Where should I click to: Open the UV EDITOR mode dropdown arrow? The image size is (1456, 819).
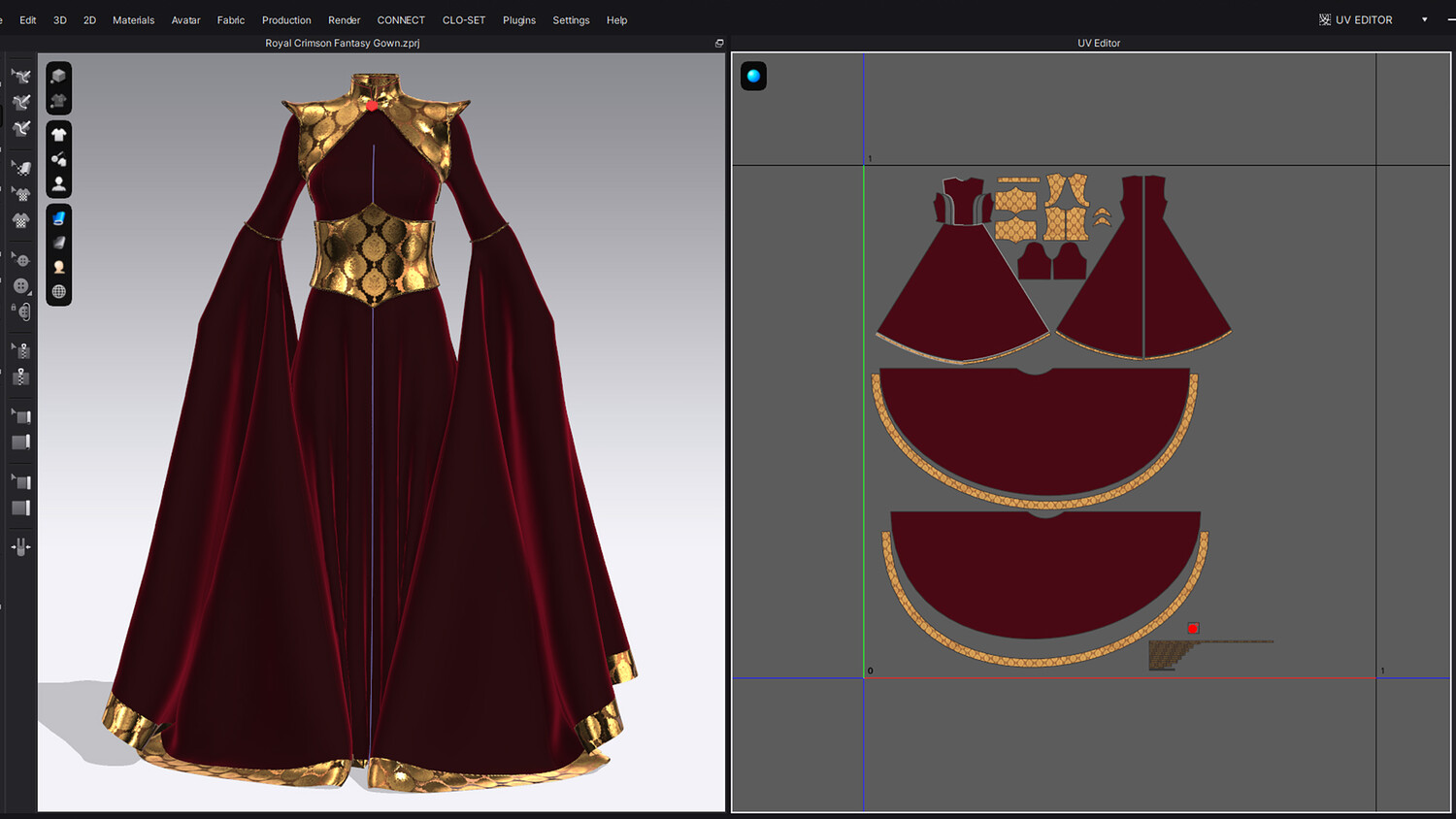pyautogui.click(x=1424, y=19)
